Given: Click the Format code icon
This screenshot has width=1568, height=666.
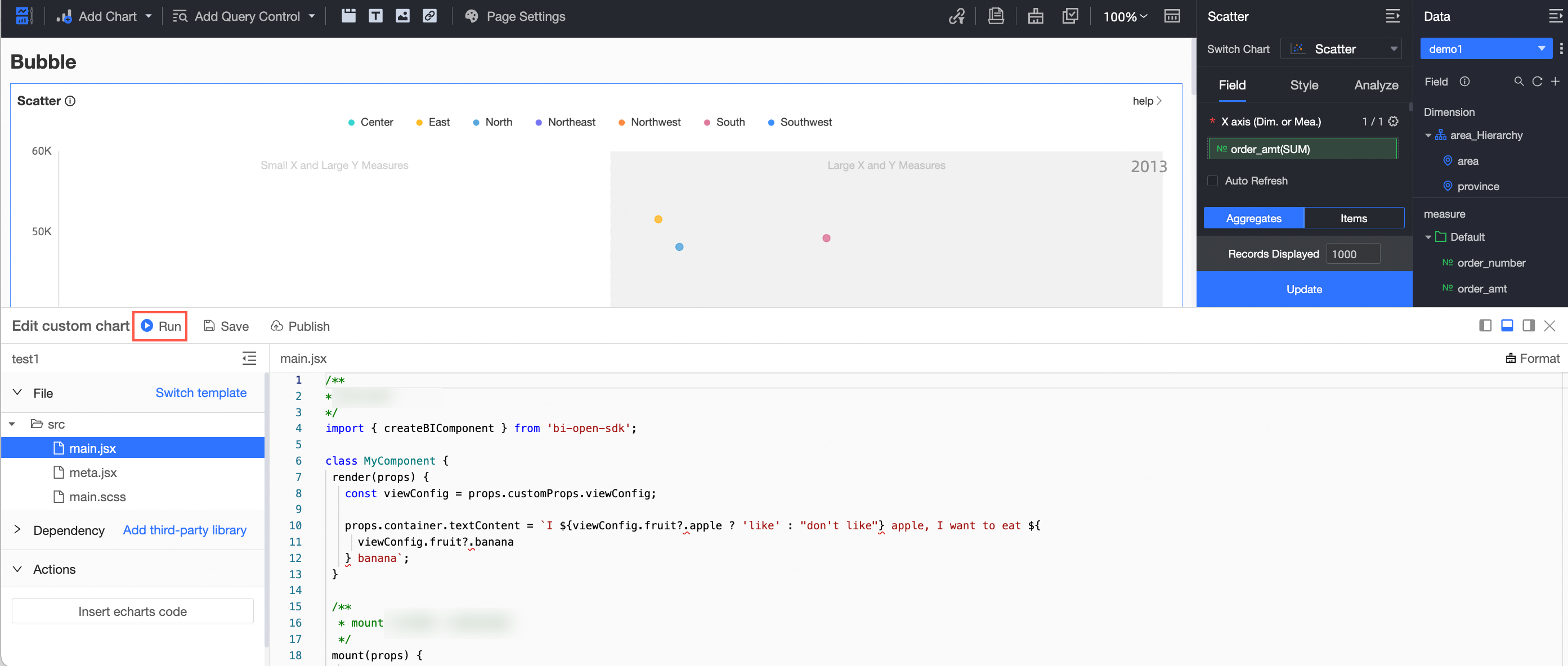Looking at the screenshot, I should pyautogui.click(x=1510, y=358).
